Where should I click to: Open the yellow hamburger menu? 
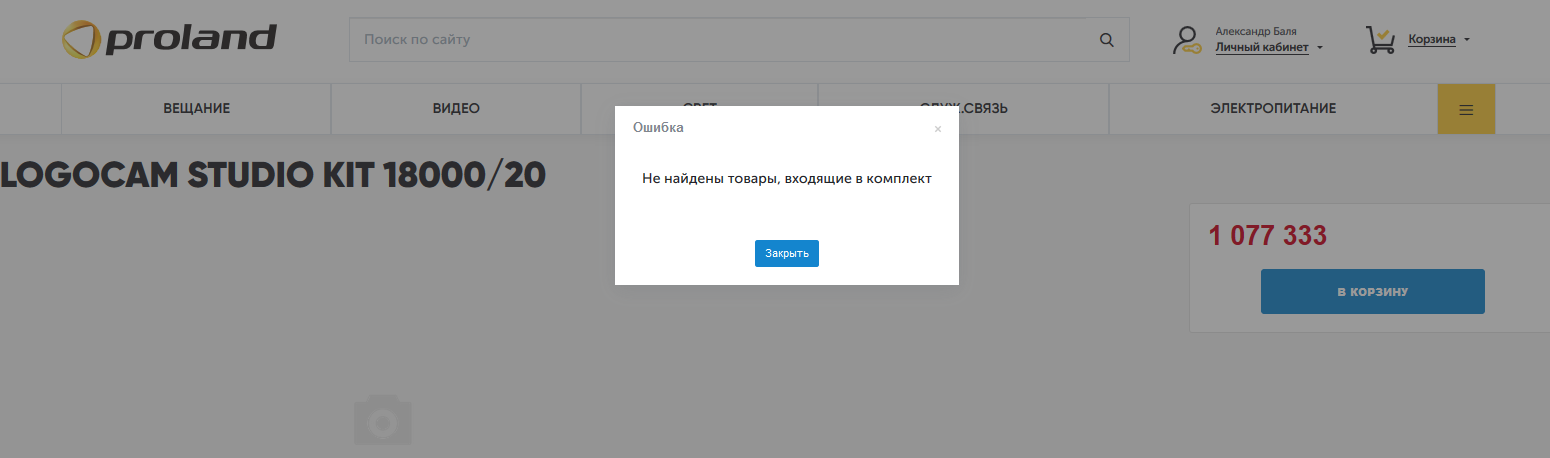[x=1466, y=109]
